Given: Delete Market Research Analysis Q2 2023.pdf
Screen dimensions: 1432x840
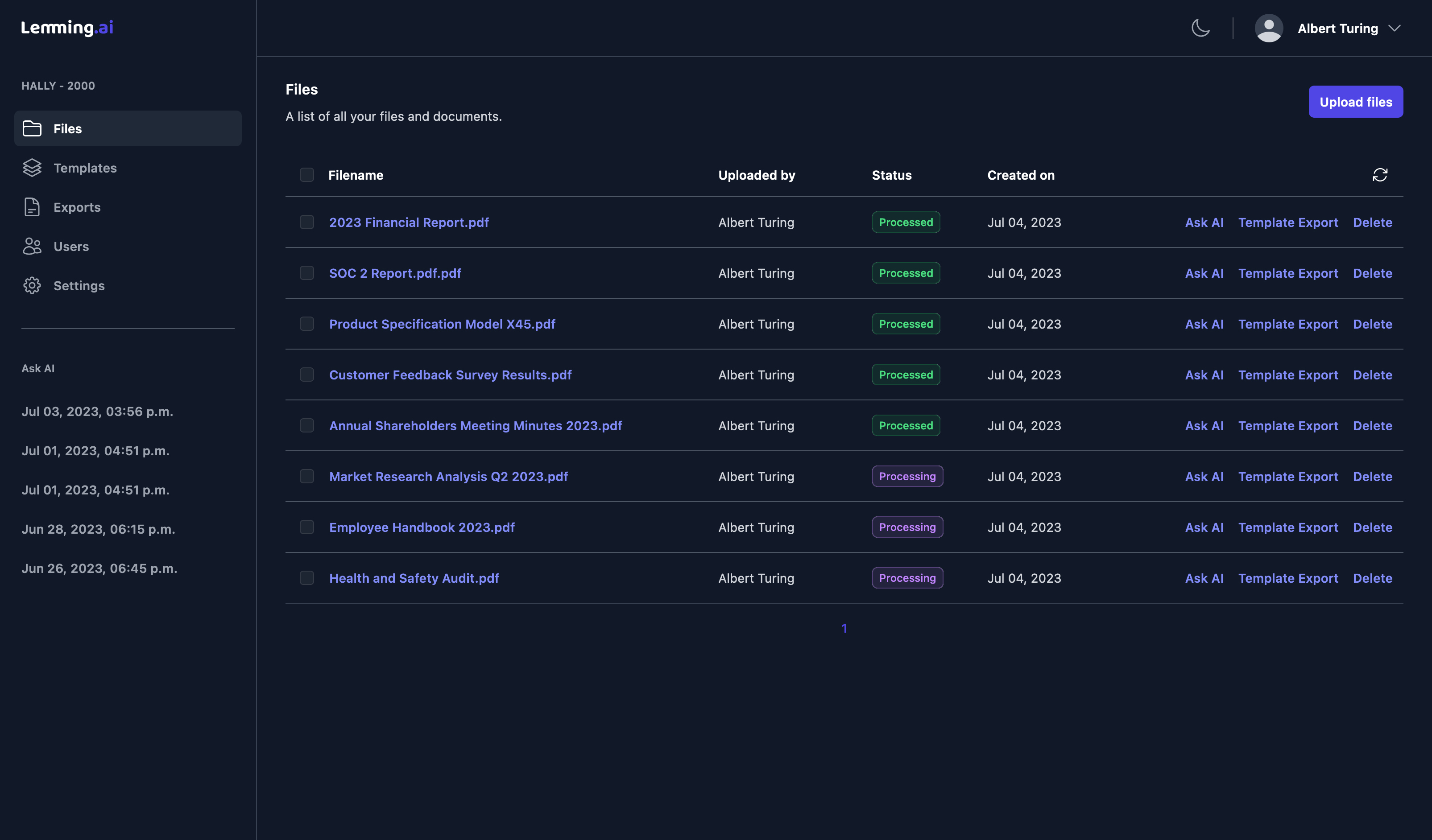Looking at the screenshot, I should point(1372,477).
